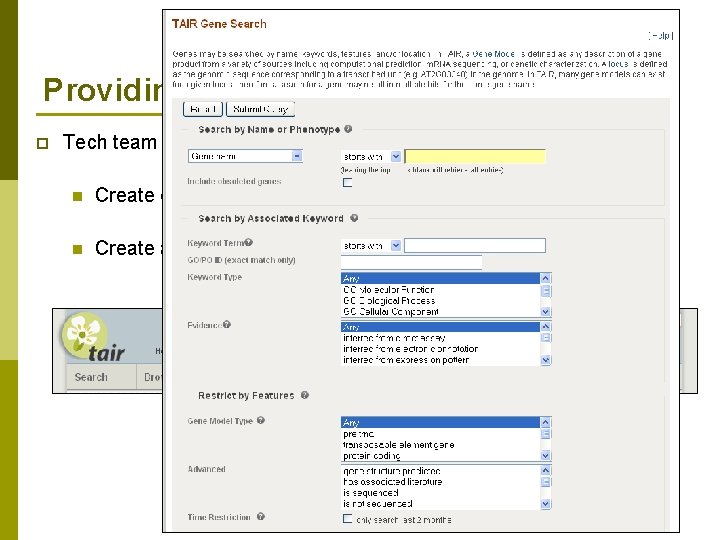Open starts with dropdown for Keyword Term
This screenshot has width=720, height=540.
tap(371, 246)
